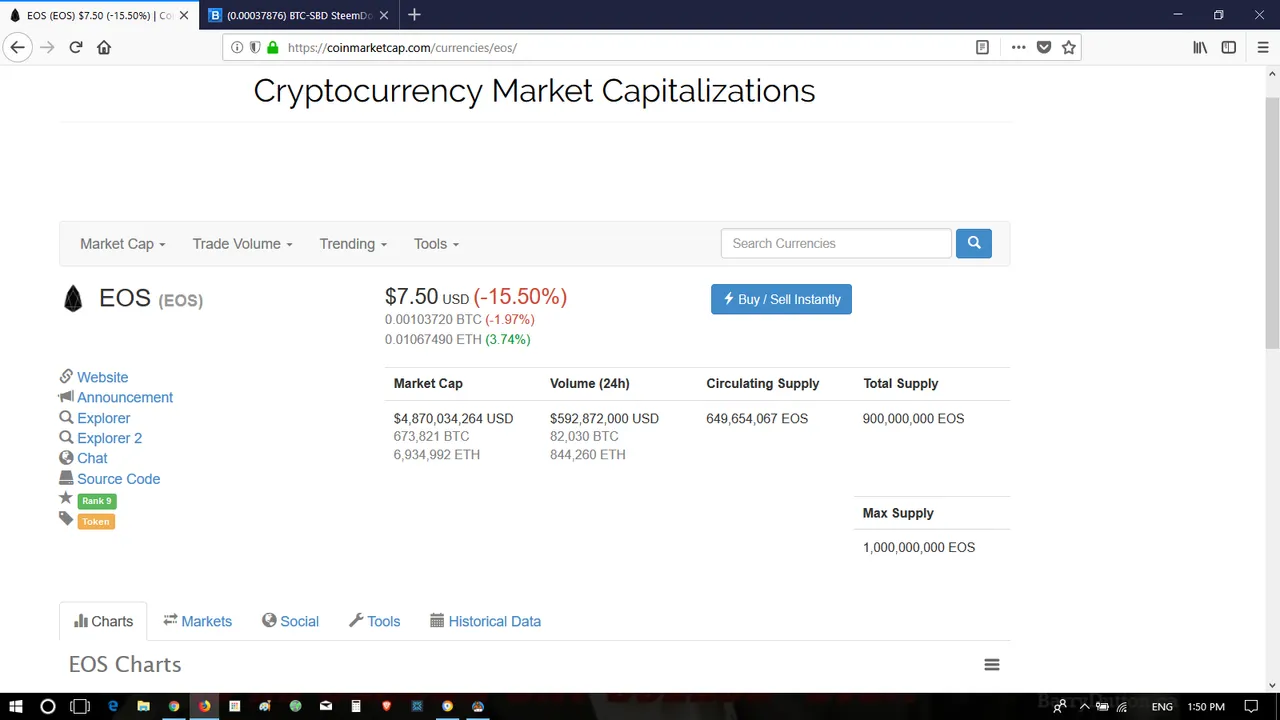
Task: Launch Microsoft Edge from taskbar
Action: pos(113,706)
